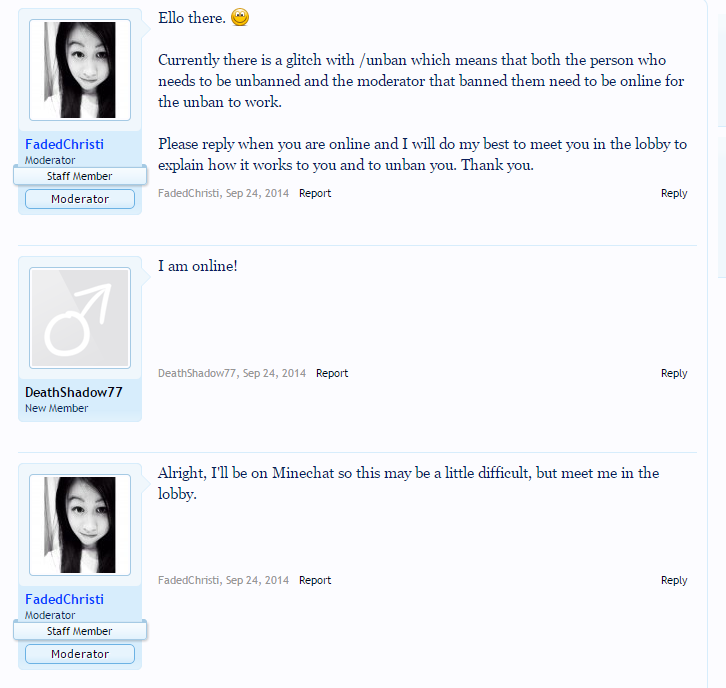Open FadedChristi username link in first post
The height and width of the screenshot is (688, 726).
tap(64, 144)
